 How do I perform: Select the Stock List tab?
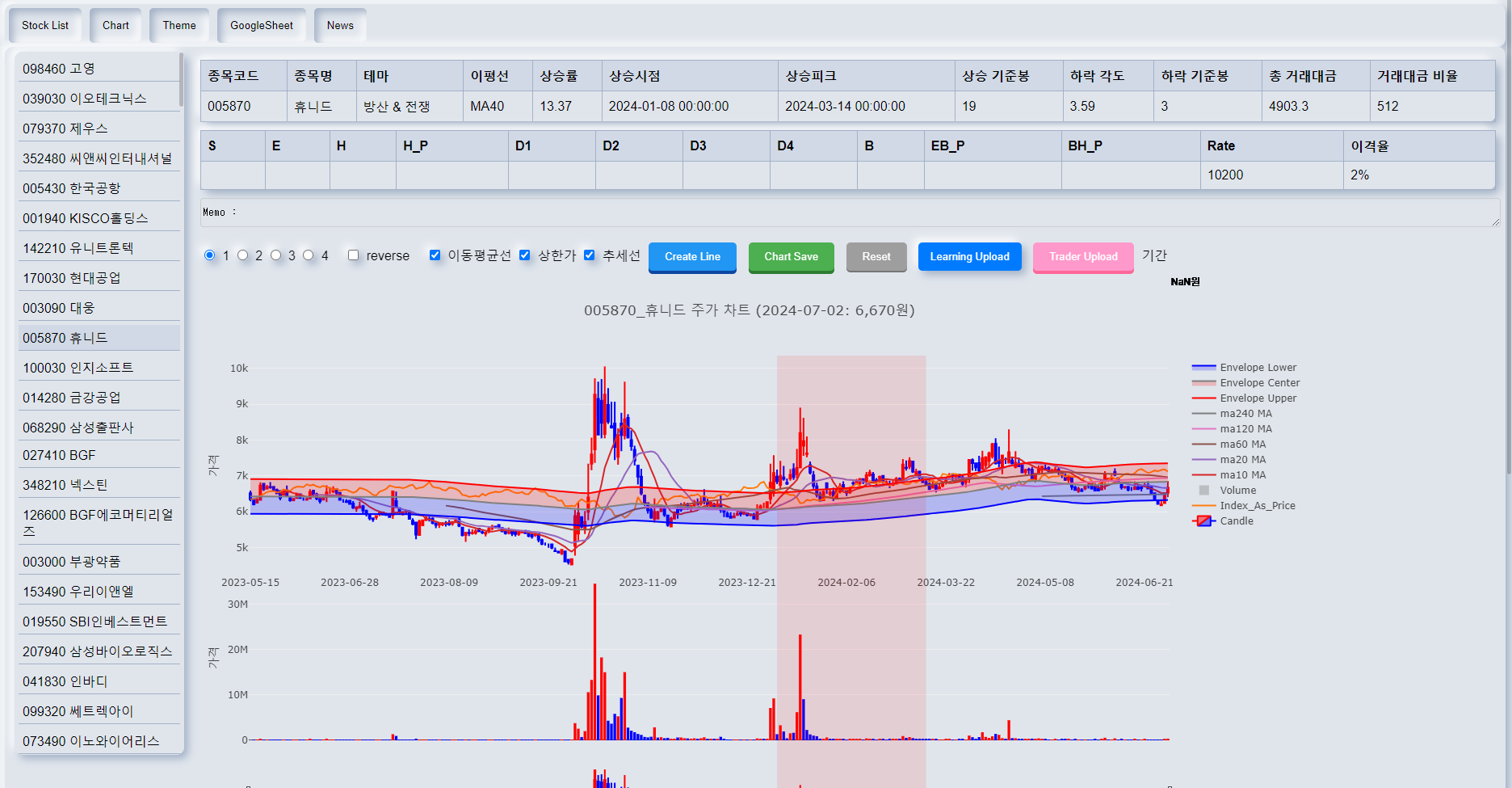tap(44, 25)
